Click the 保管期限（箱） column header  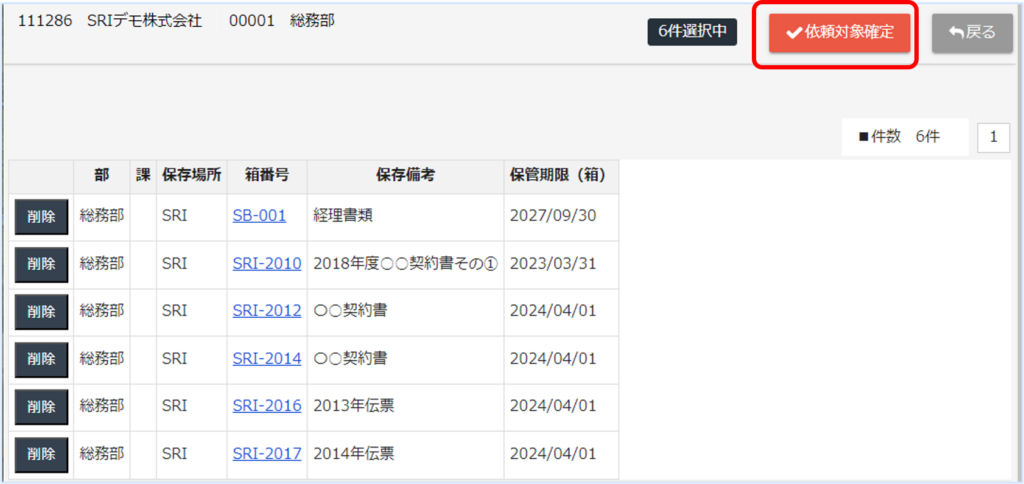pos(561,176)
